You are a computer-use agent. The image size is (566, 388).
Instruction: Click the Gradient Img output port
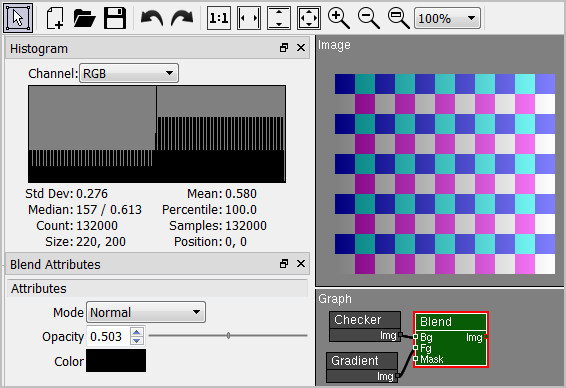(397, 376)
